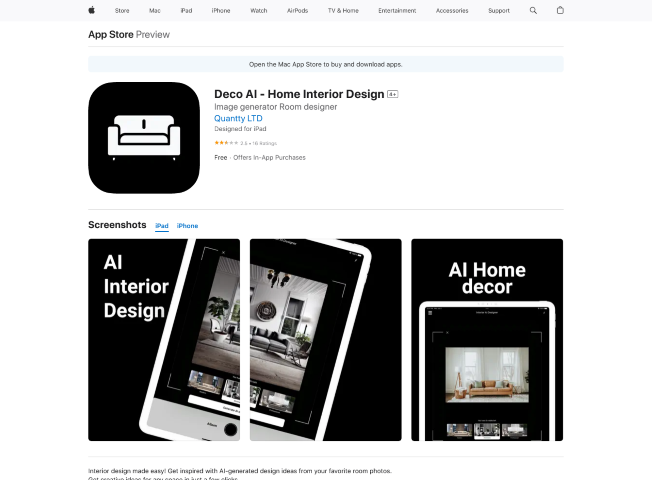This screenshot has height=480, width=652.
Task: Open the Watch menu item
Action: (259, 11)
